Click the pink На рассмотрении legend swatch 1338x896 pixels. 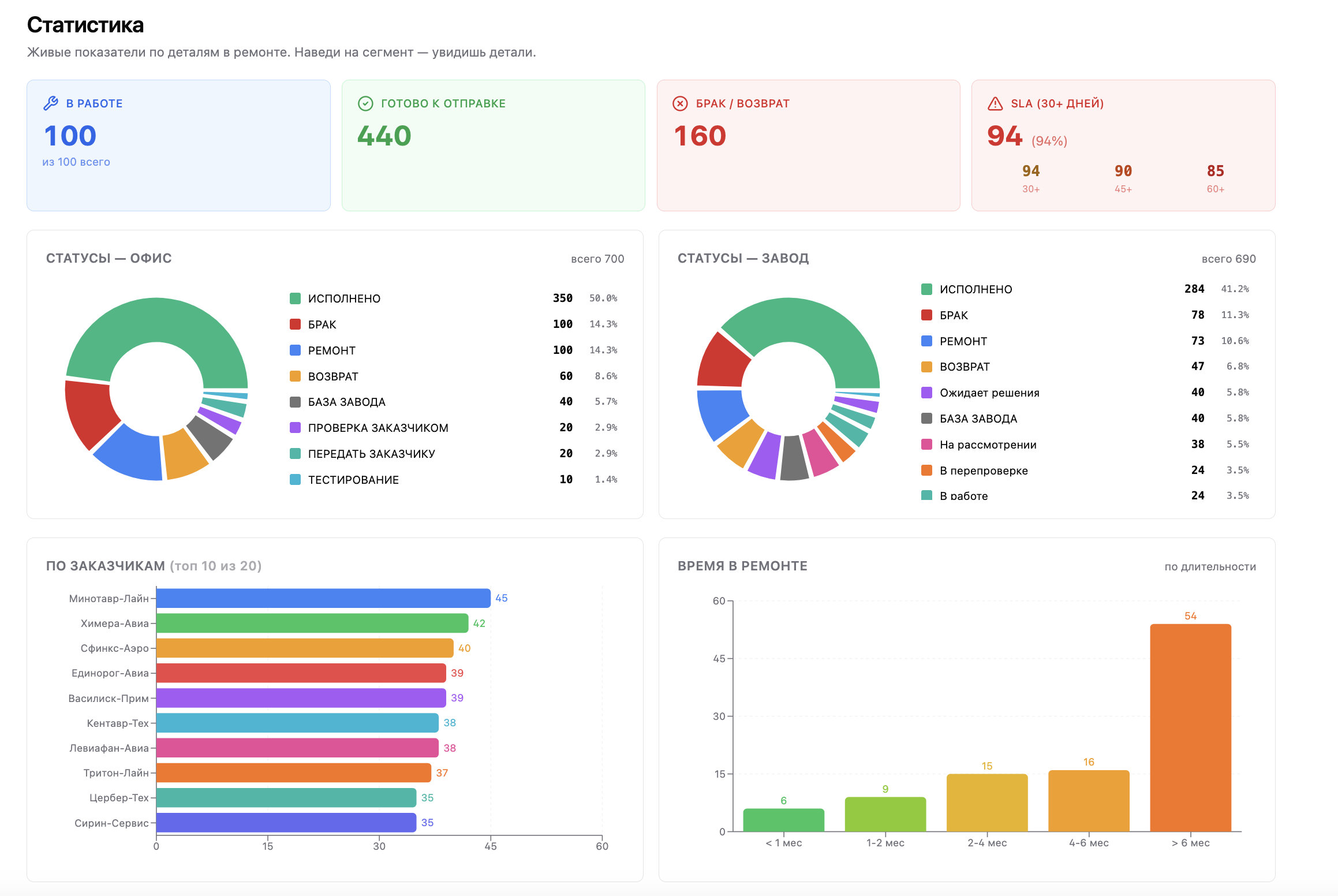(x=926, y=445)
